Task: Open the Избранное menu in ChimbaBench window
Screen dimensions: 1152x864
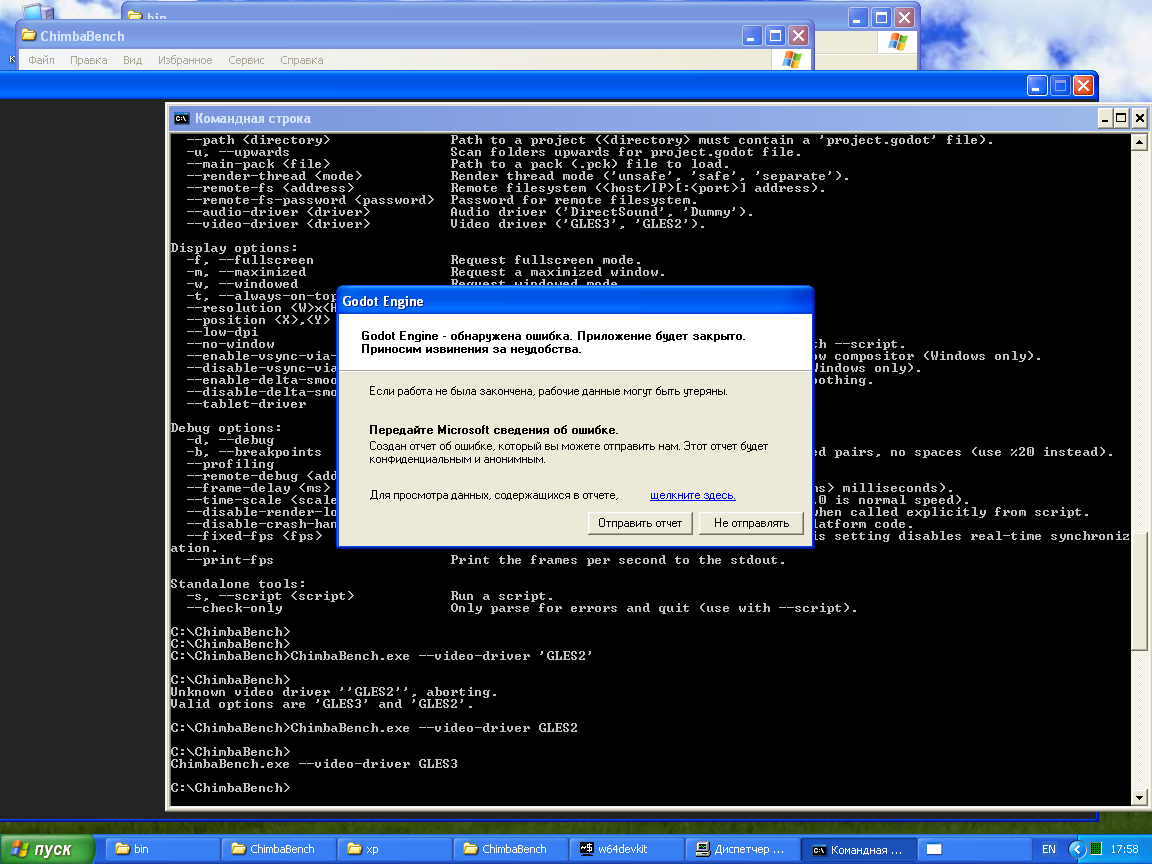Action: 185,60
